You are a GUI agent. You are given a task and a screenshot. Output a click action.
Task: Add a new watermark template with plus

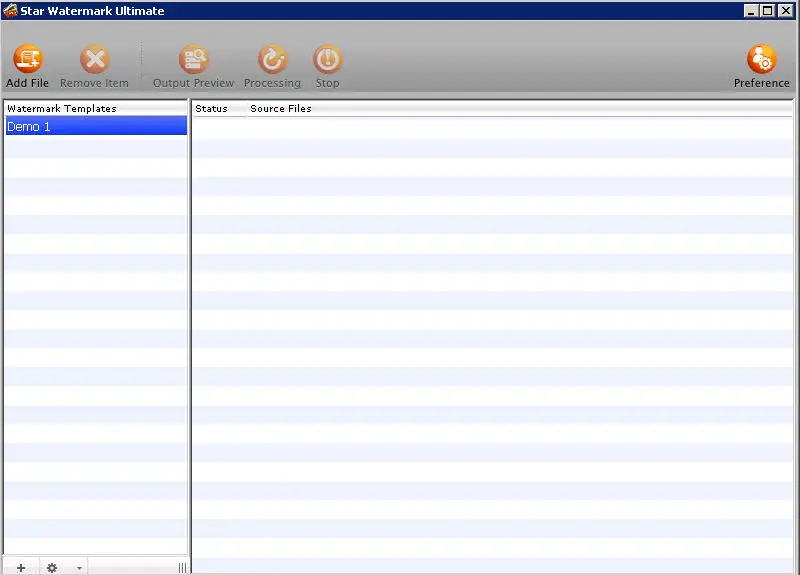(x=21, y=567)
